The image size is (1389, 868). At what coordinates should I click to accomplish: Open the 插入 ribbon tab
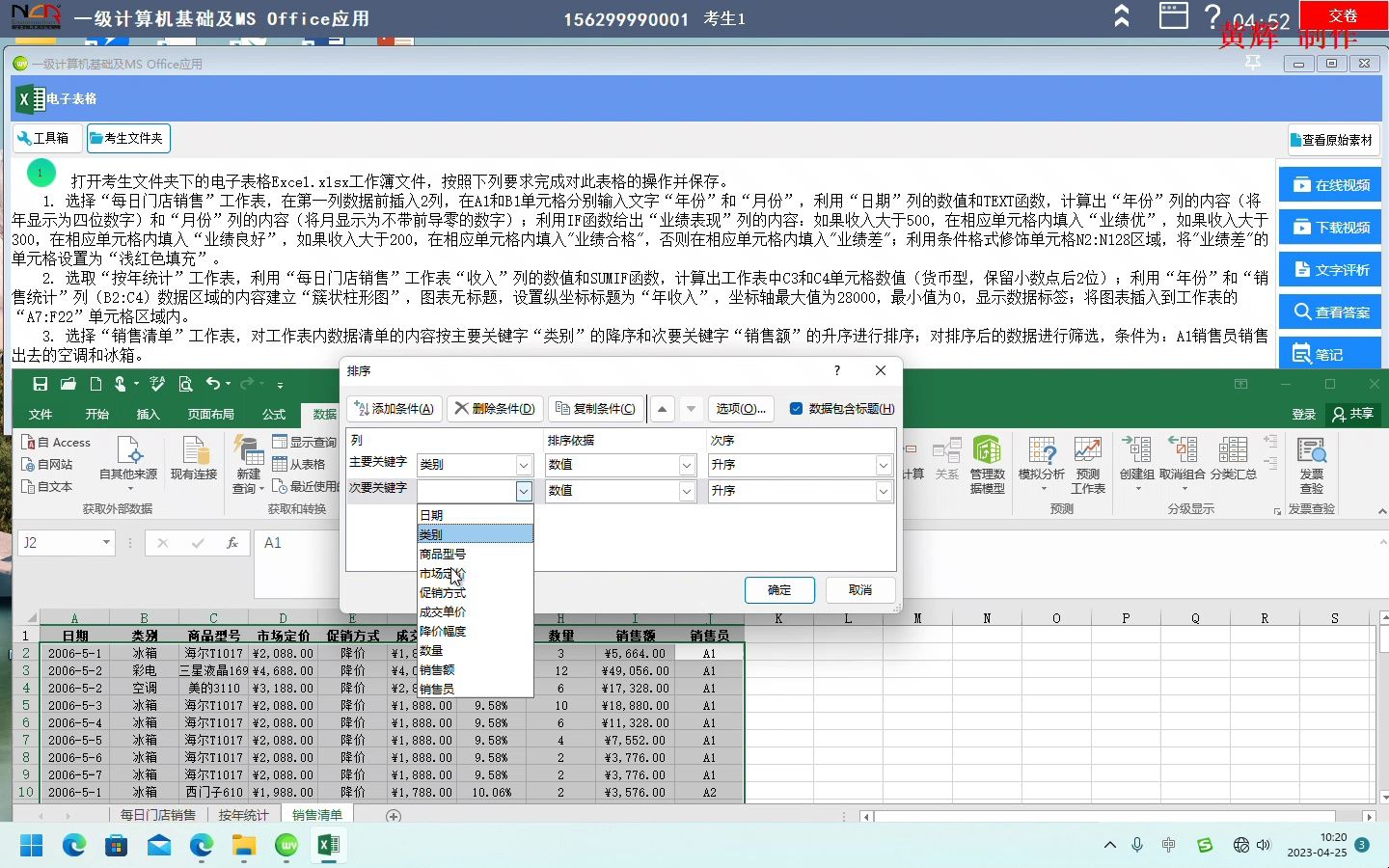[x=149, y=415]
